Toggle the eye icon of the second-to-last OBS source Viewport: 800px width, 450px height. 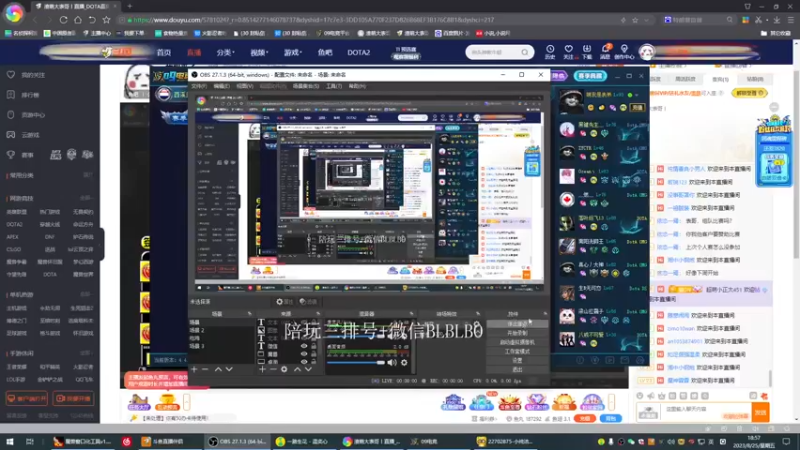(x=304, y=354)
